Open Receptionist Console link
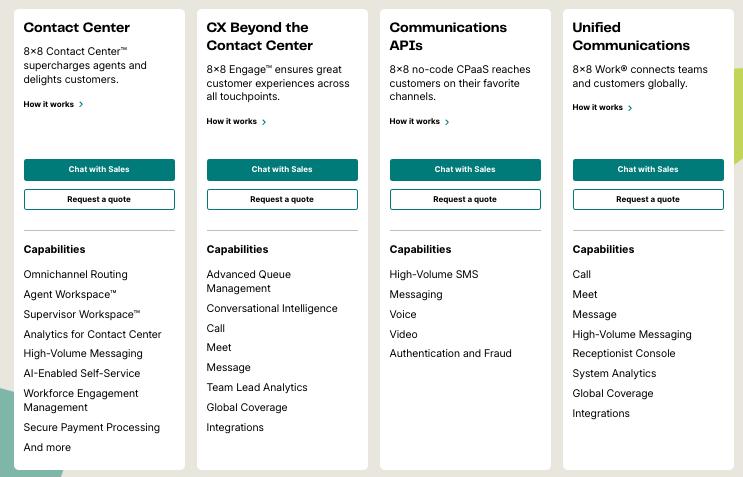Viewport: 743px width, 477px height. click(624, 354)
